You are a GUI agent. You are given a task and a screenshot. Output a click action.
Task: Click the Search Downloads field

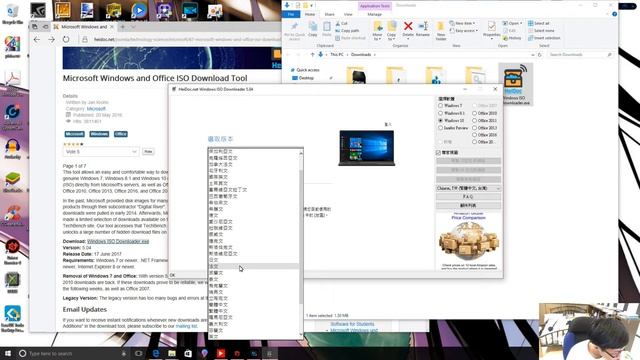(x=580, y=55)
